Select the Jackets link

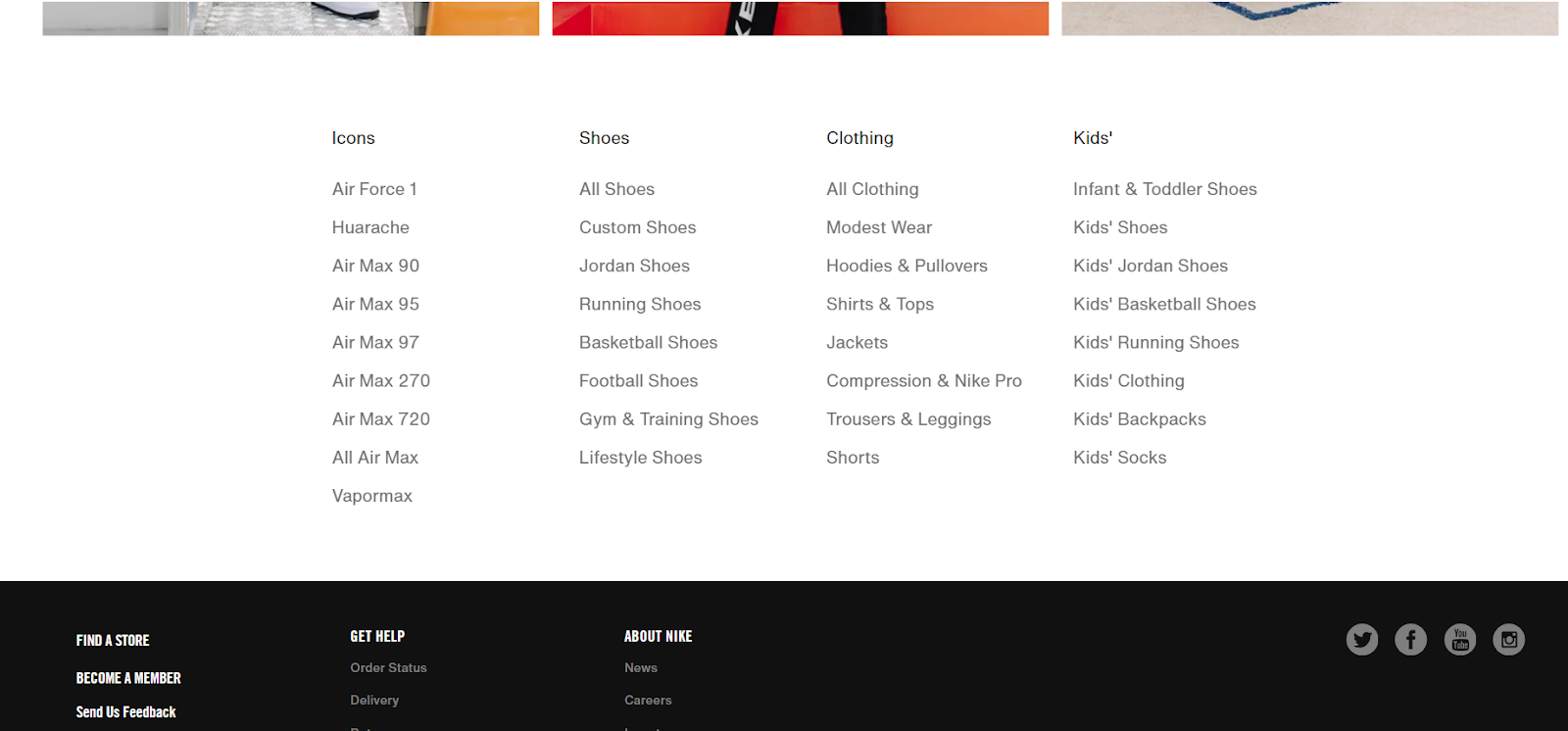tap(857, 342)
